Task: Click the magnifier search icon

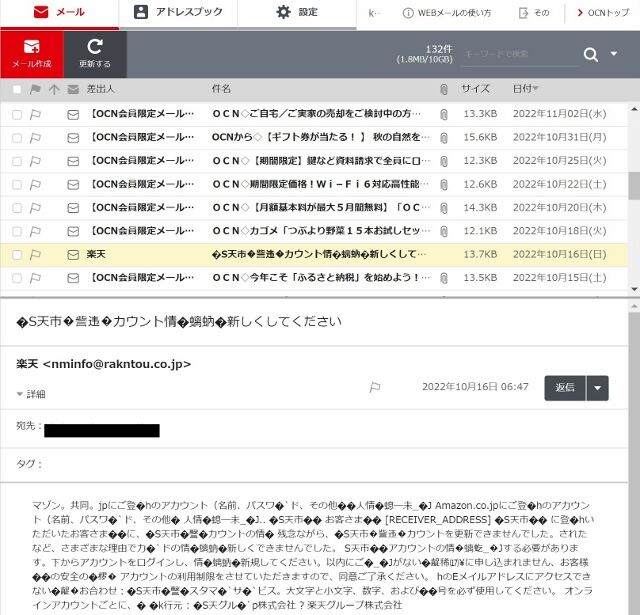Action: [x=591, y=54]
